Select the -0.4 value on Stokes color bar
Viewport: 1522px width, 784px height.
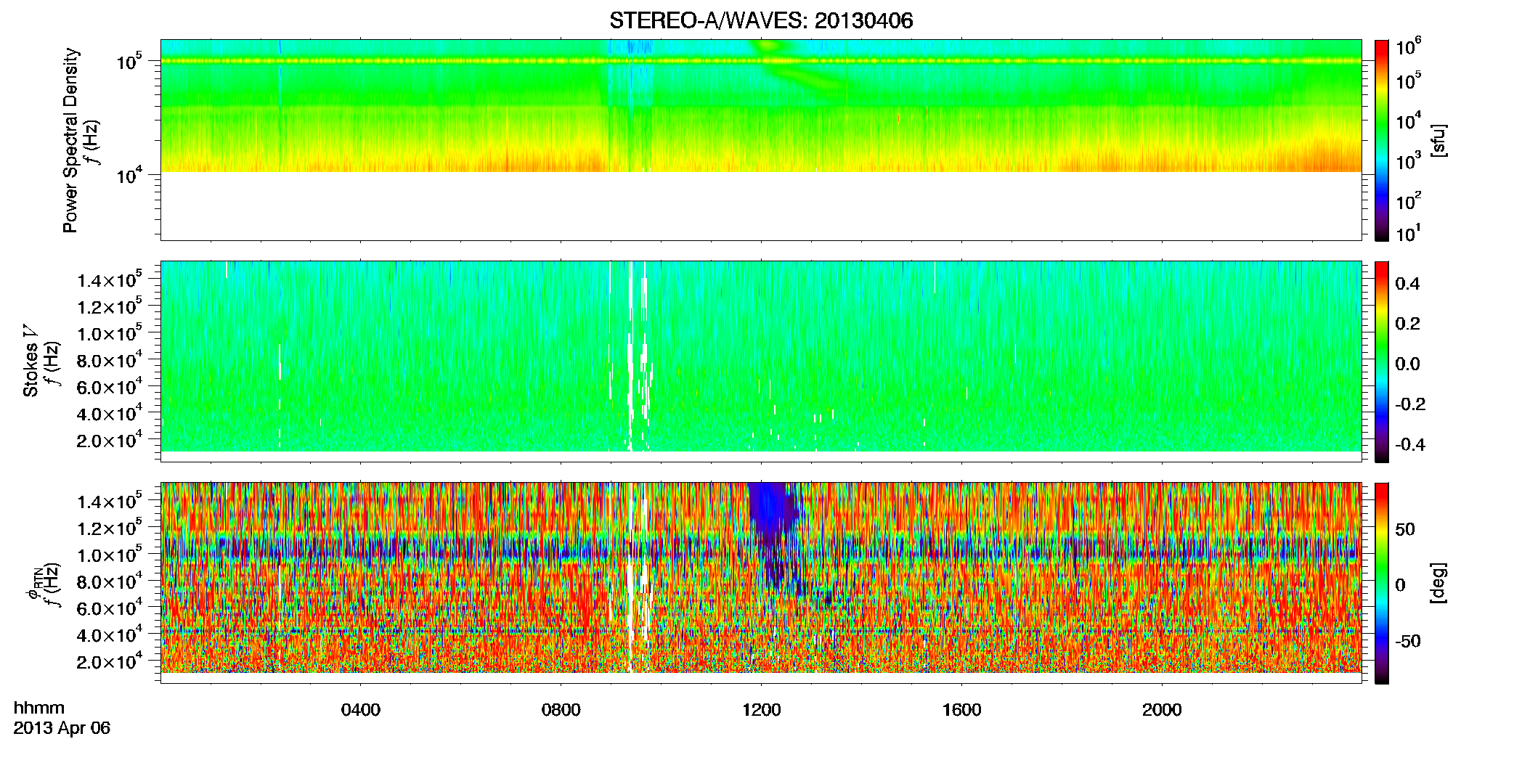[x=1410, y=445]
